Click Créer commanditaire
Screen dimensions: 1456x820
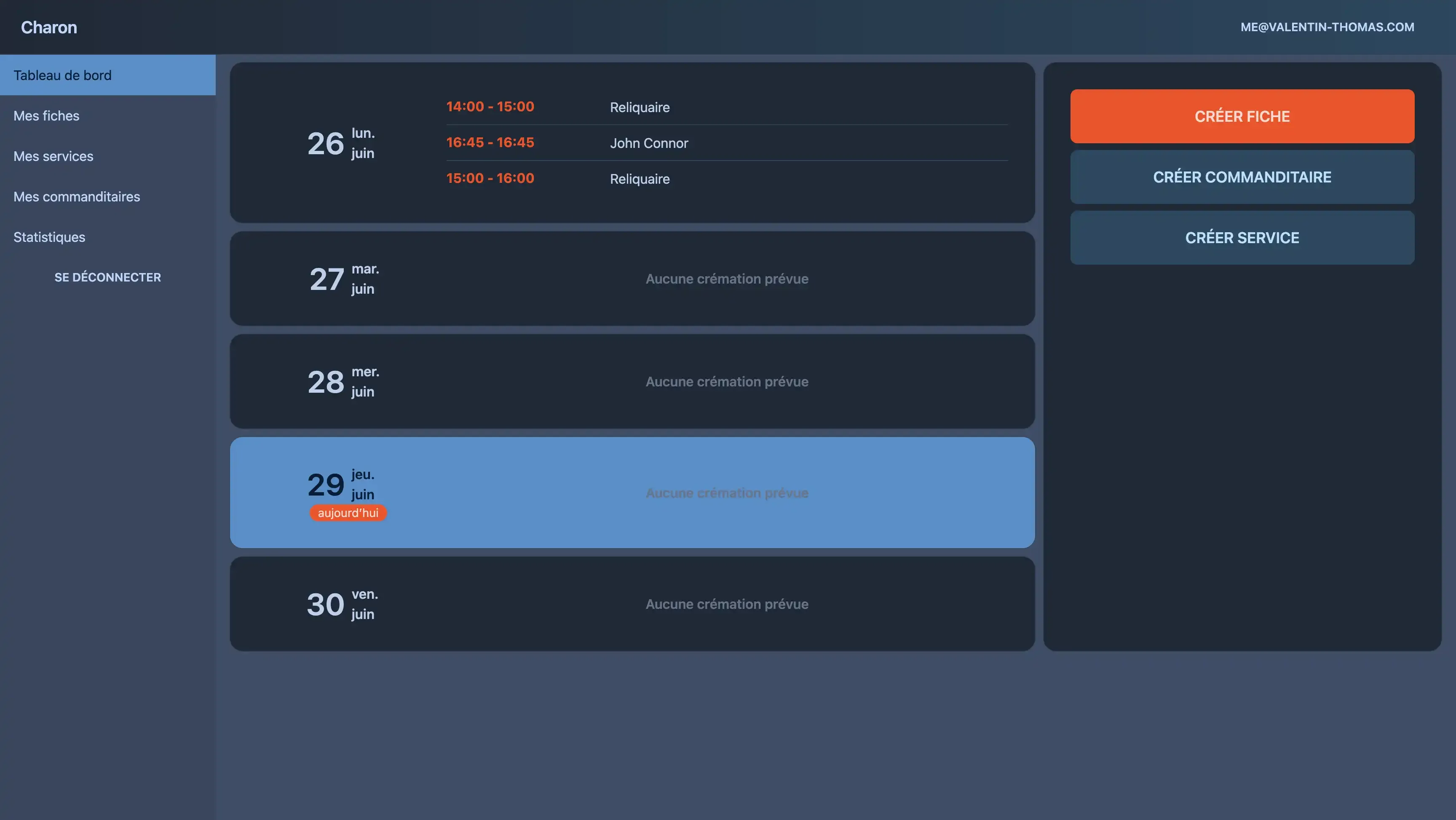(x=1242, y=177)
